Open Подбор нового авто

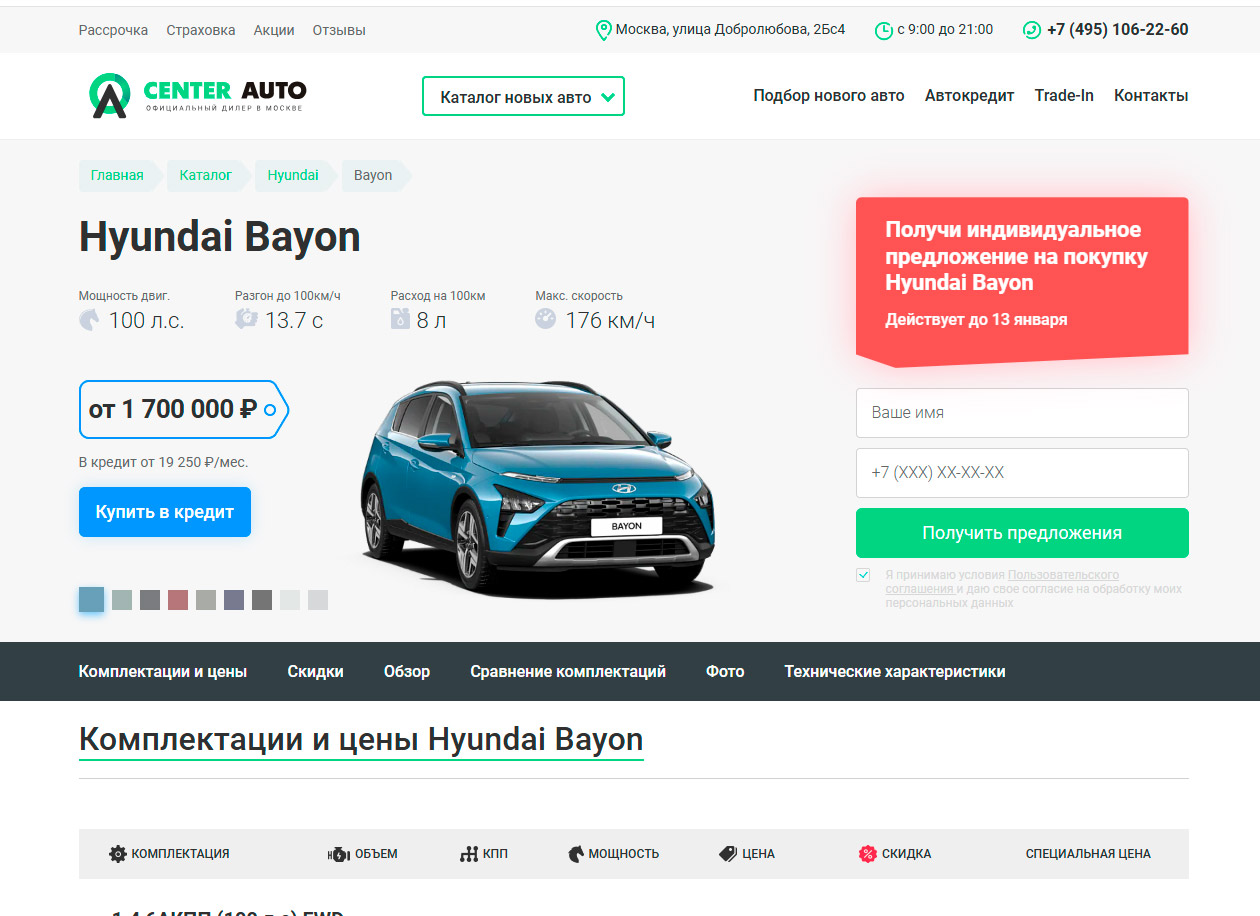click(x=829, y=96)
